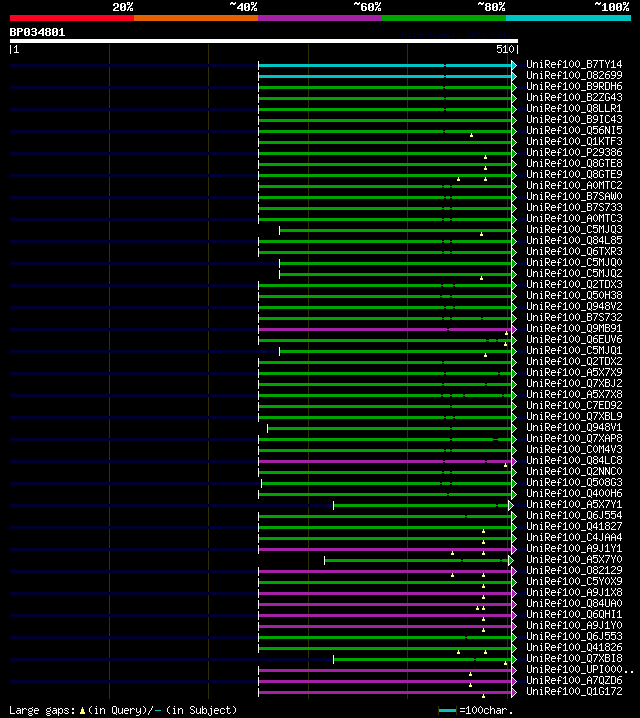Select the UniRef100_A7QZD6 label
This screenshot has width=640, height=718.
point(574,680)
